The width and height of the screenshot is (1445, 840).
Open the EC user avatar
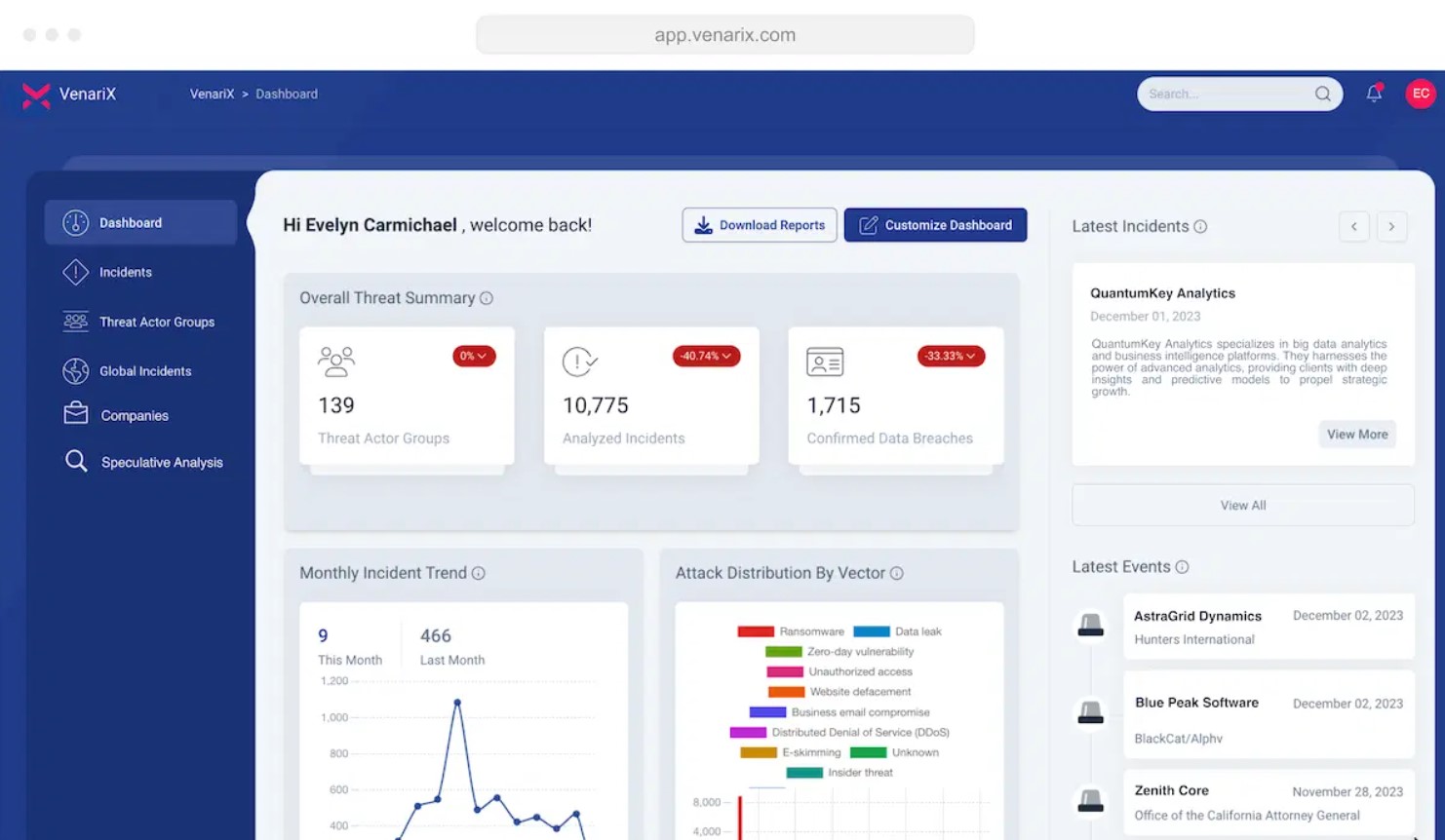point(1420,94)
